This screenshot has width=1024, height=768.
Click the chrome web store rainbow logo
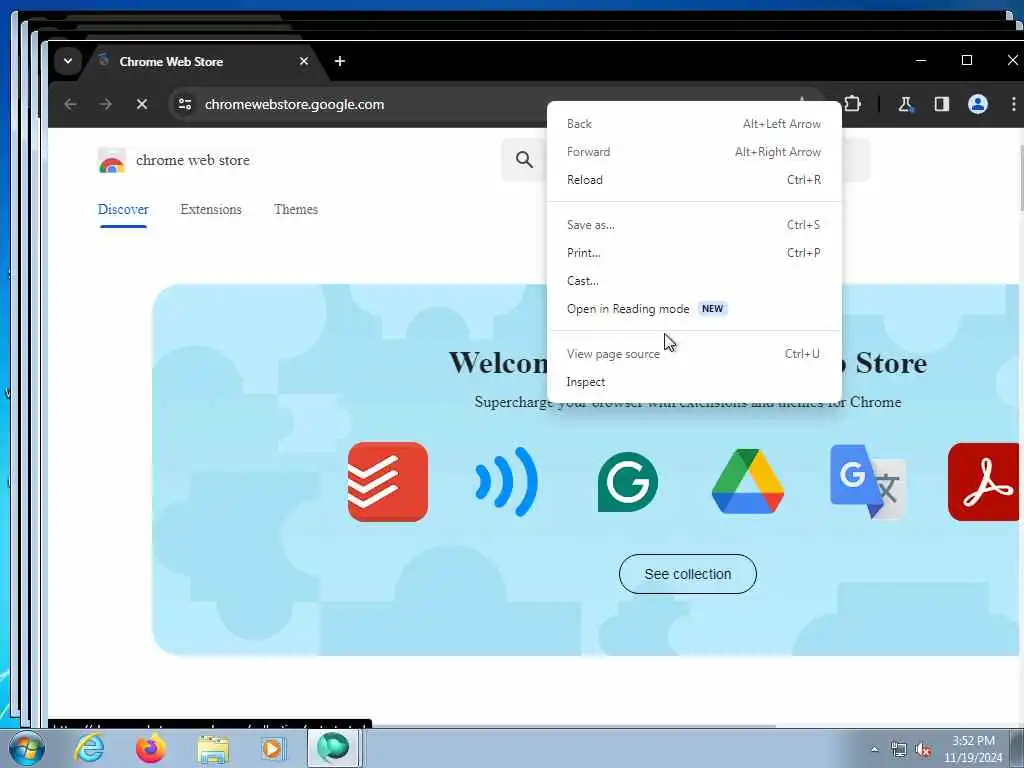112,161
